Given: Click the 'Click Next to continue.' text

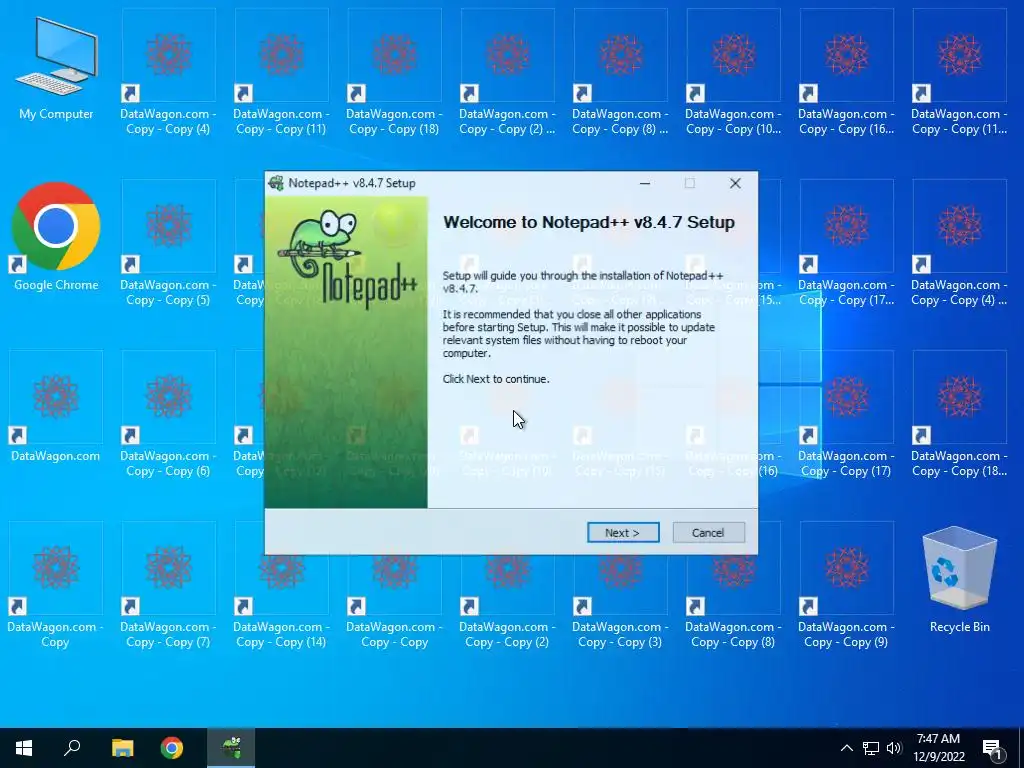Looking at the screenshot, I should [496, 379].
